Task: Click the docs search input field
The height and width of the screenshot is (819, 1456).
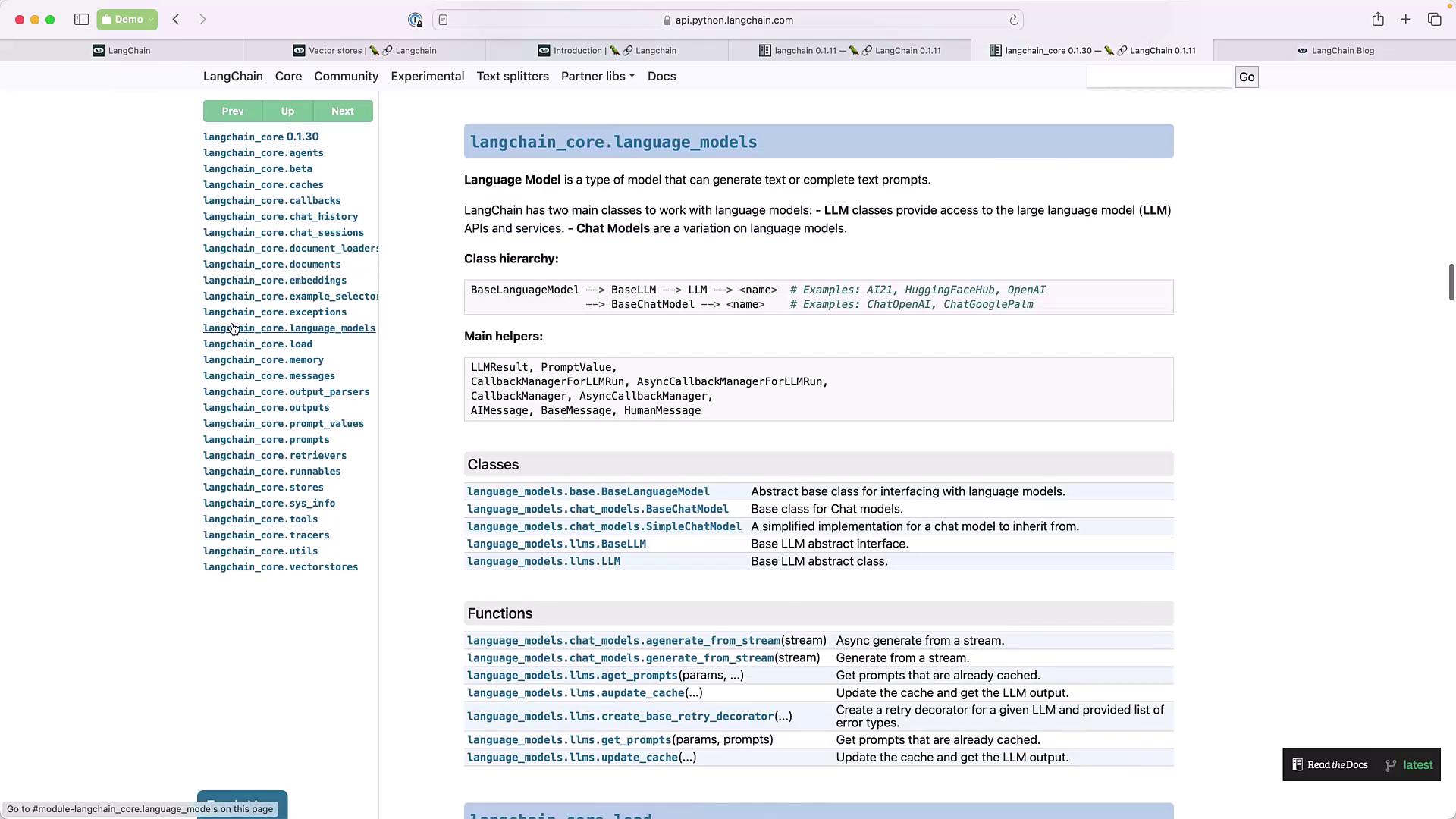Action: (x=1159, y=77)
